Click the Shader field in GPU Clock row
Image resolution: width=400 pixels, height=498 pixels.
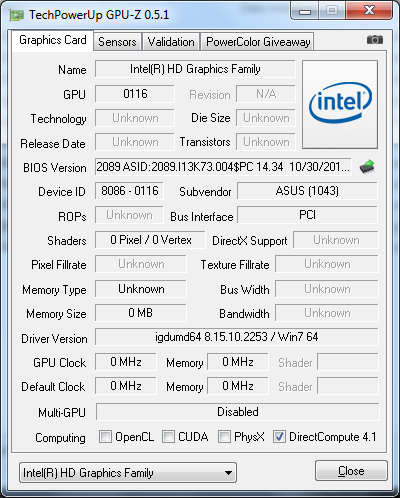348,362
